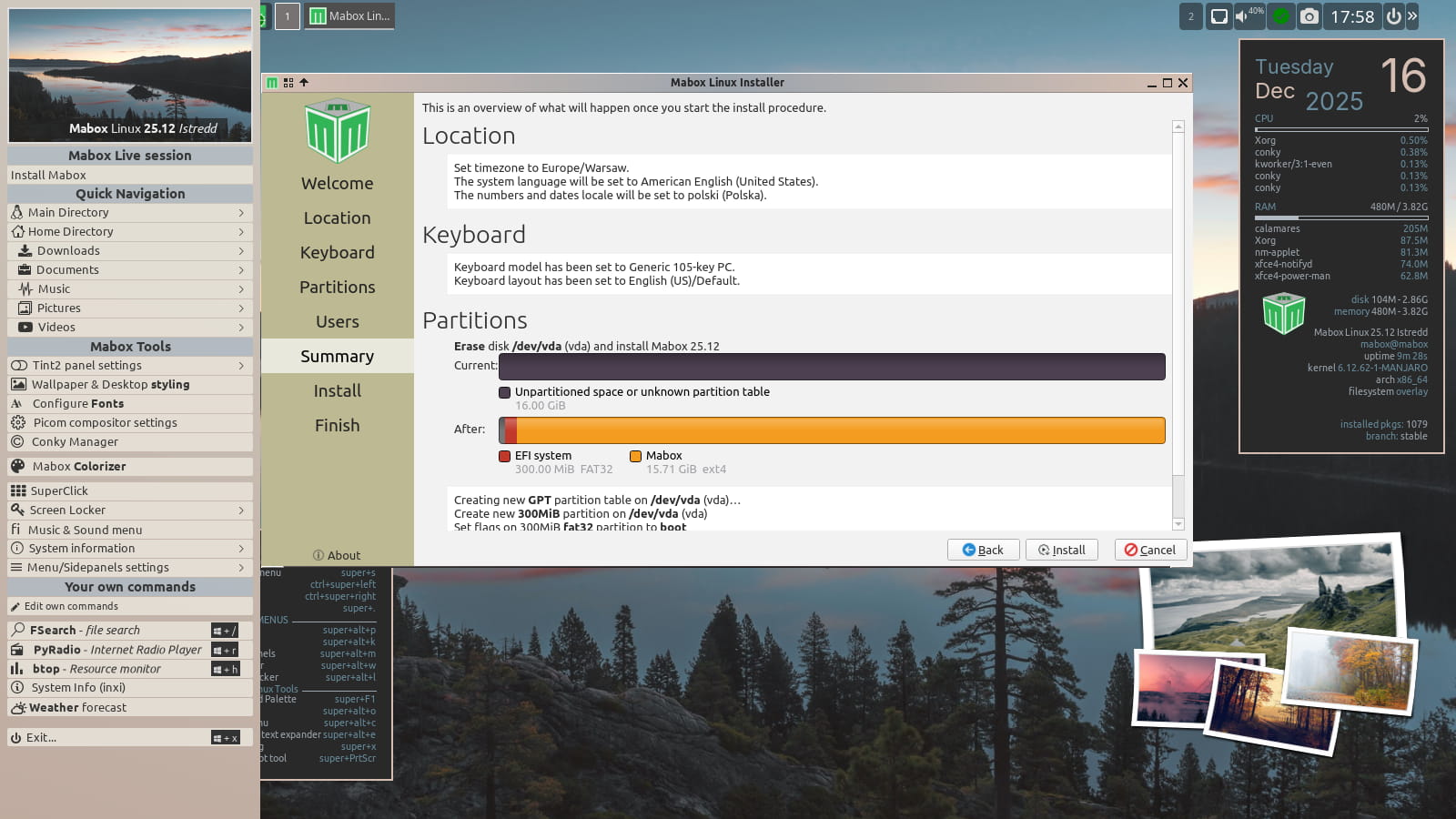Click the summary scrollbar down arrow

(1178, 524)
